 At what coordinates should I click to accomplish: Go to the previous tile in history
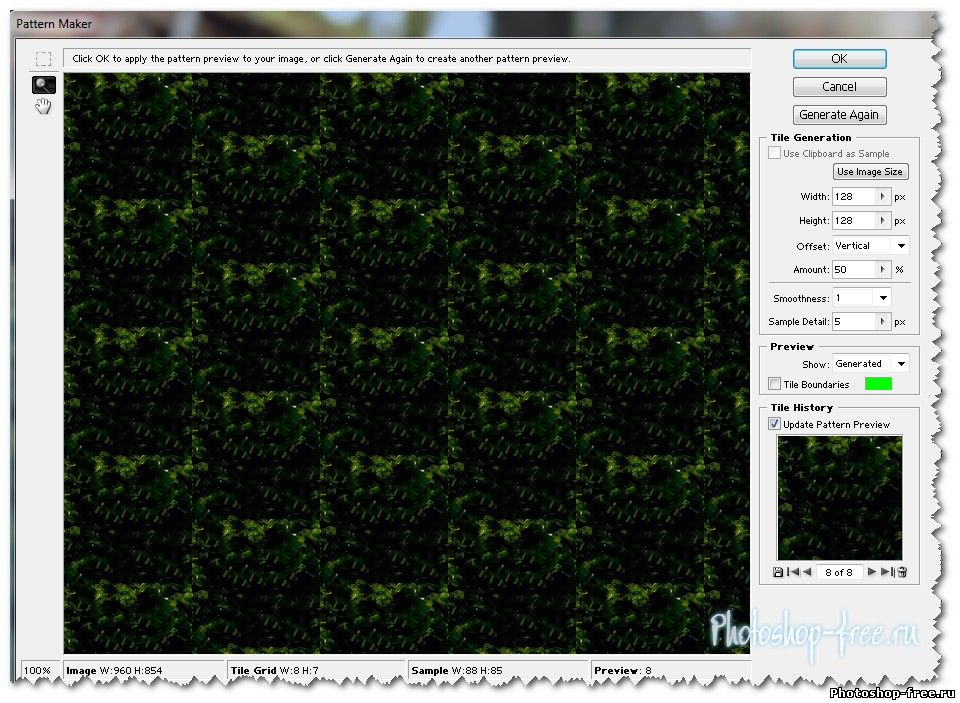point(807,572)
